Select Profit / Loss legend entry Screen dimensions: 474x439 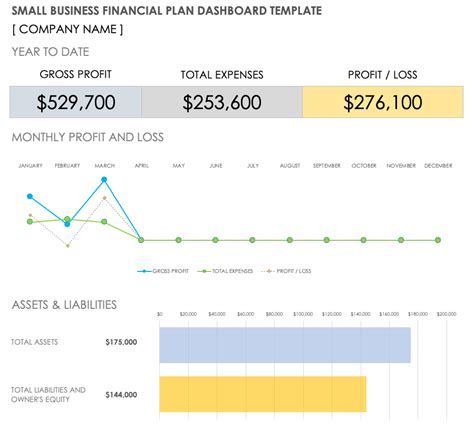point(286,271)
